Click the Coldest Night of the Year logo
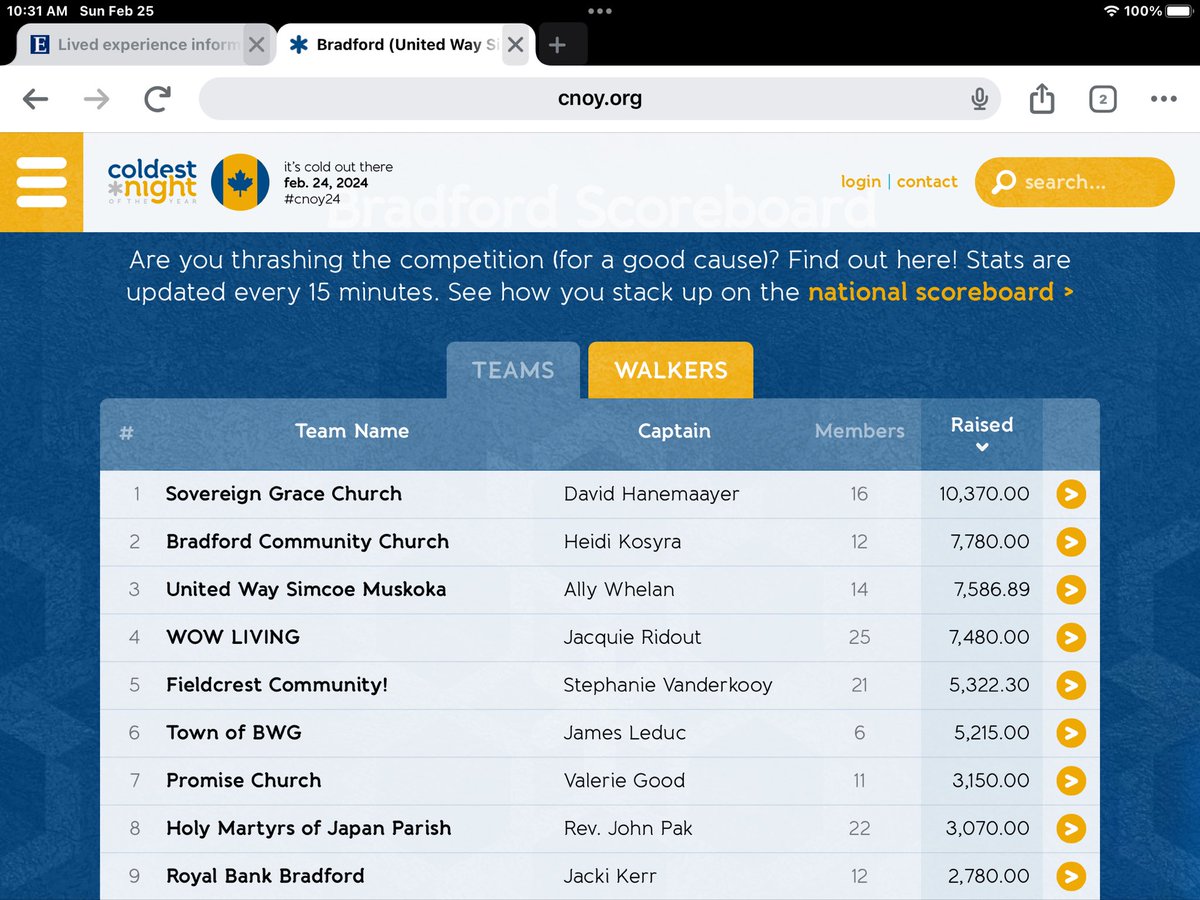 coord(151,182)
